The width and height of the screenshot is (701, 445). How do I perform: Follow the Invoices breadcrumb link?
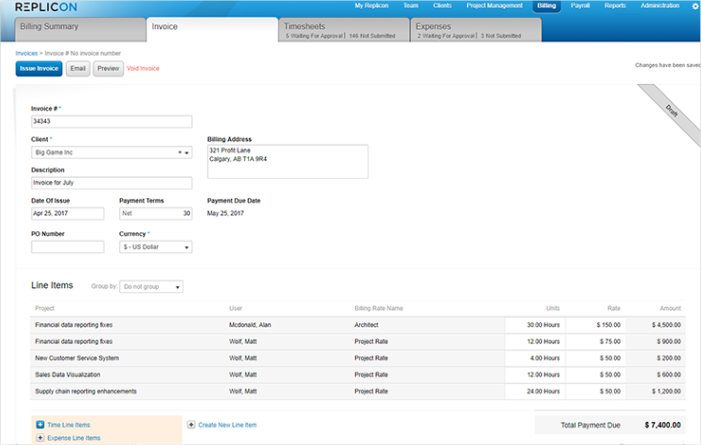(x=26, y=53)
